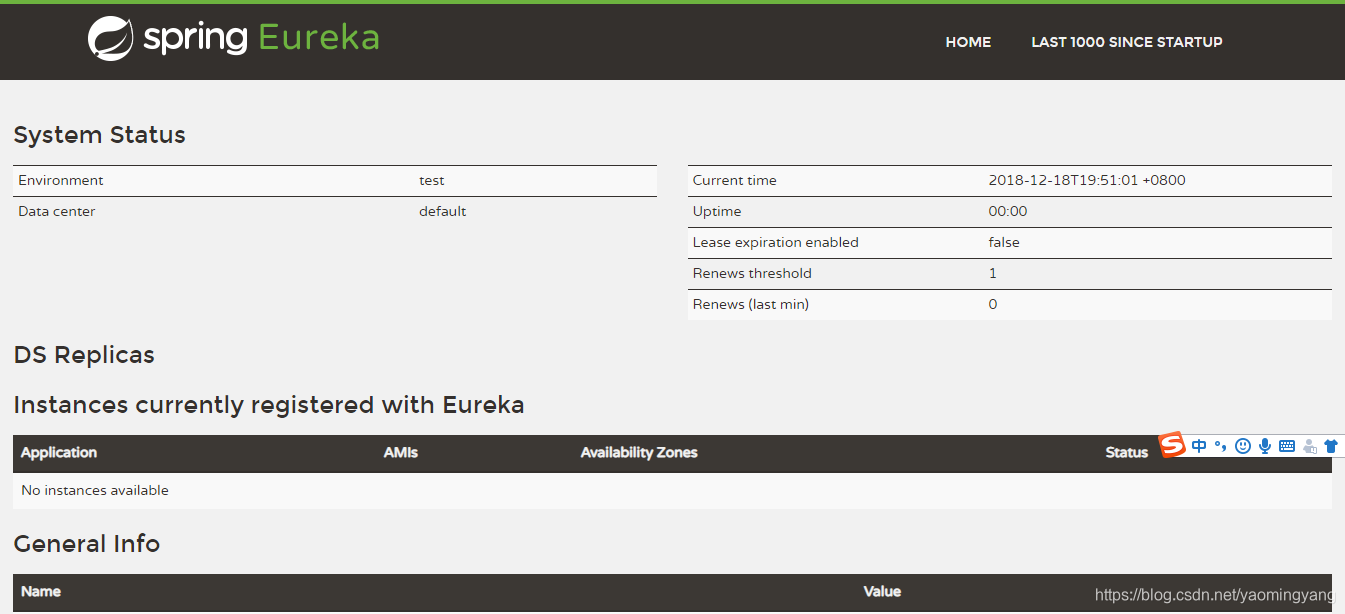
Task: Open the soft keyboard icon
Action: click(1287, 446)
